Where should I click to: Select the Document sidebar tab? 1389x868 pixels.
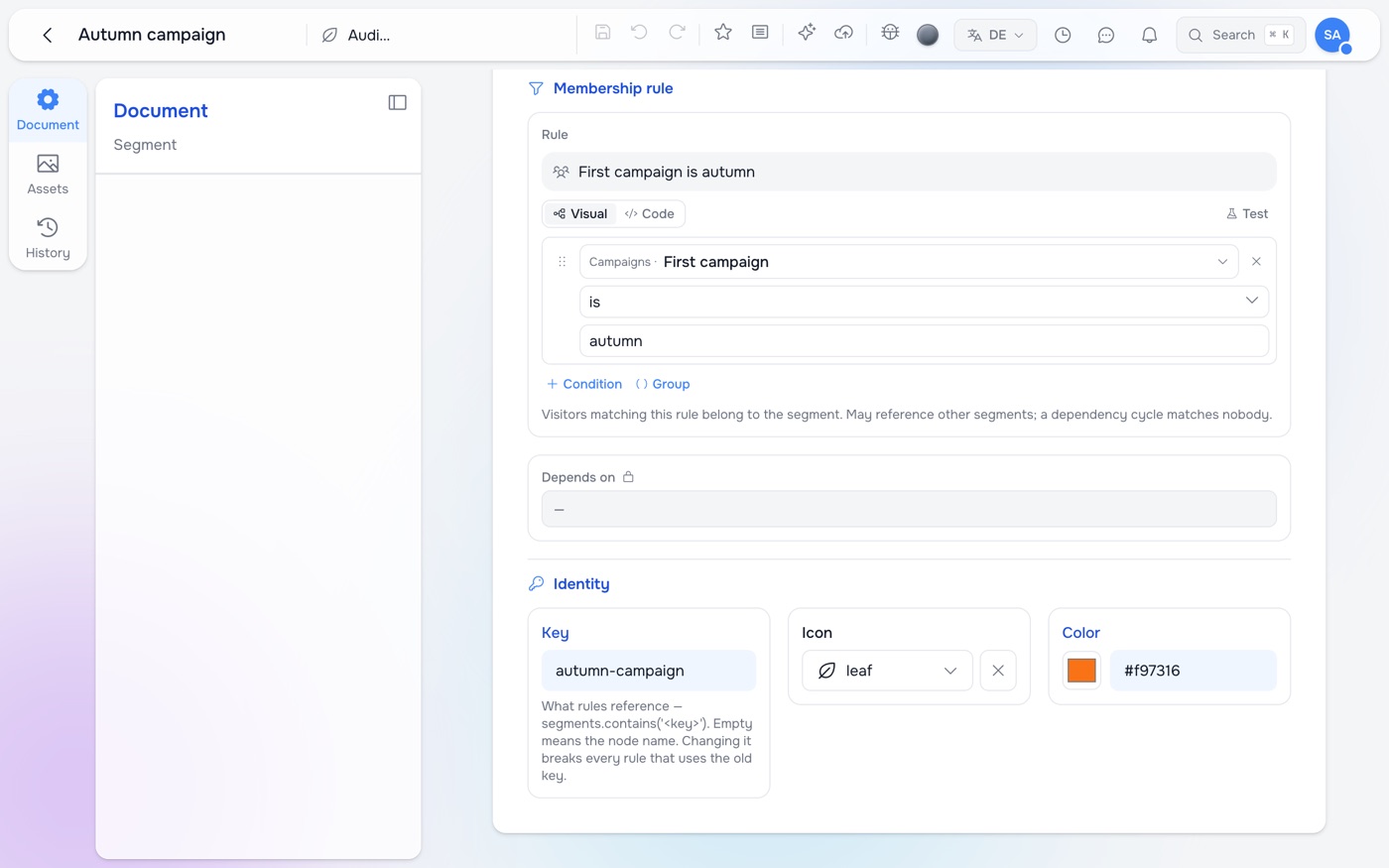(x=48, y=110)
